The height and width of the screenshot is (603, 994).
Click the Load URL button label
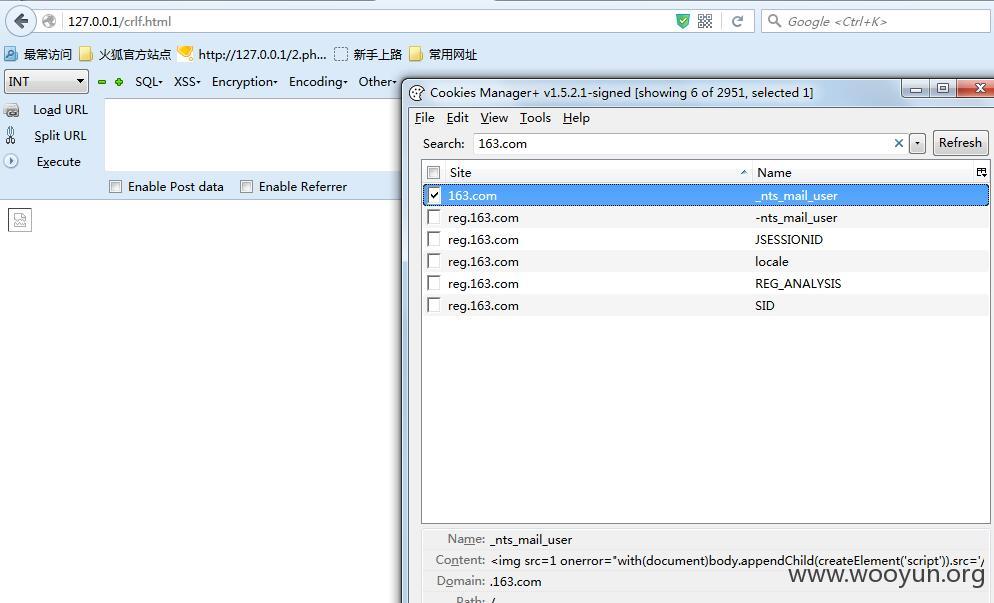pyautogui.click(x=60, y=110)
